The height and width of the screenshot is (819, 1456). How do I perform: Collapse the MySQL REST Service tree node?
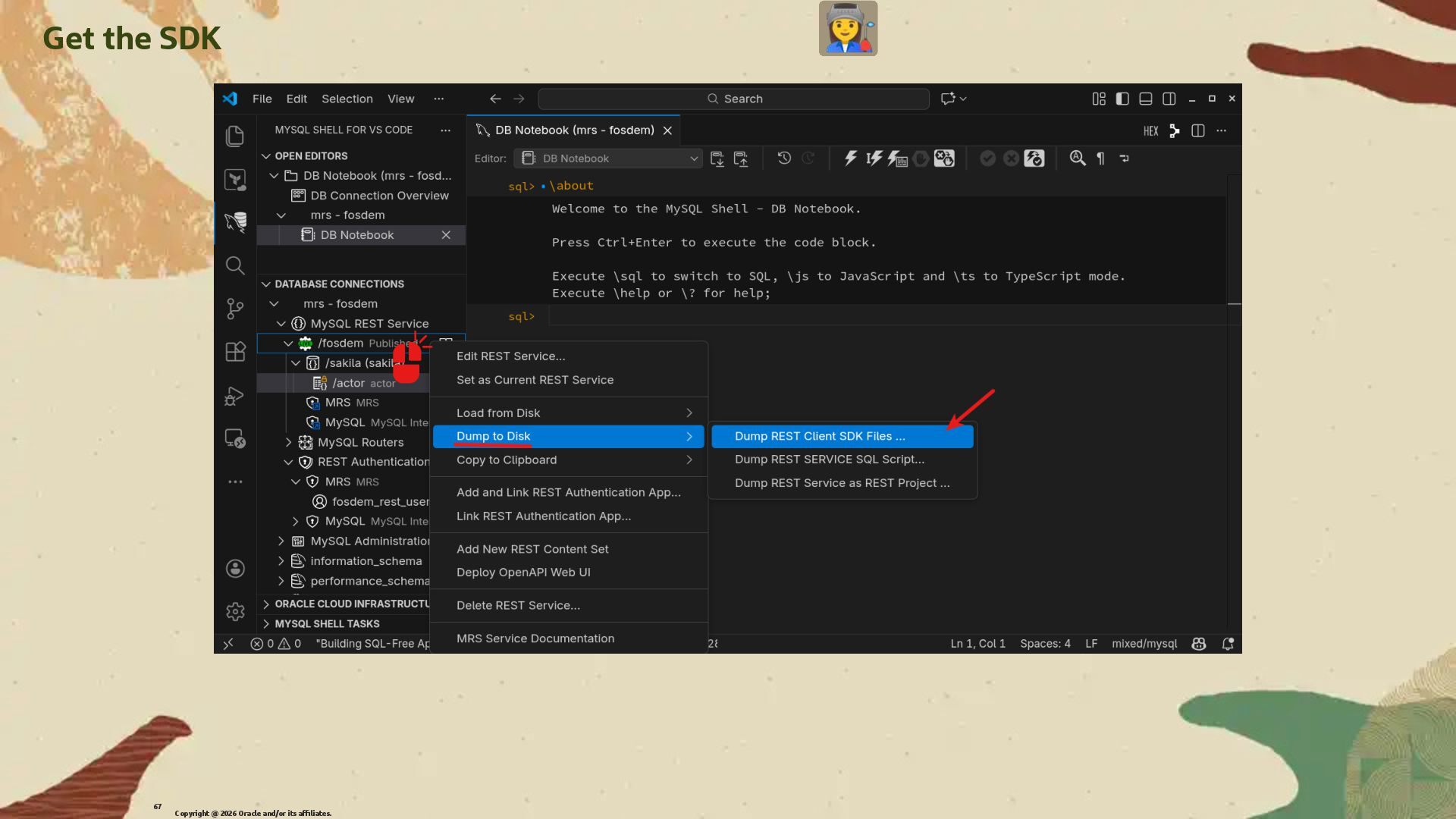point(281,323)
